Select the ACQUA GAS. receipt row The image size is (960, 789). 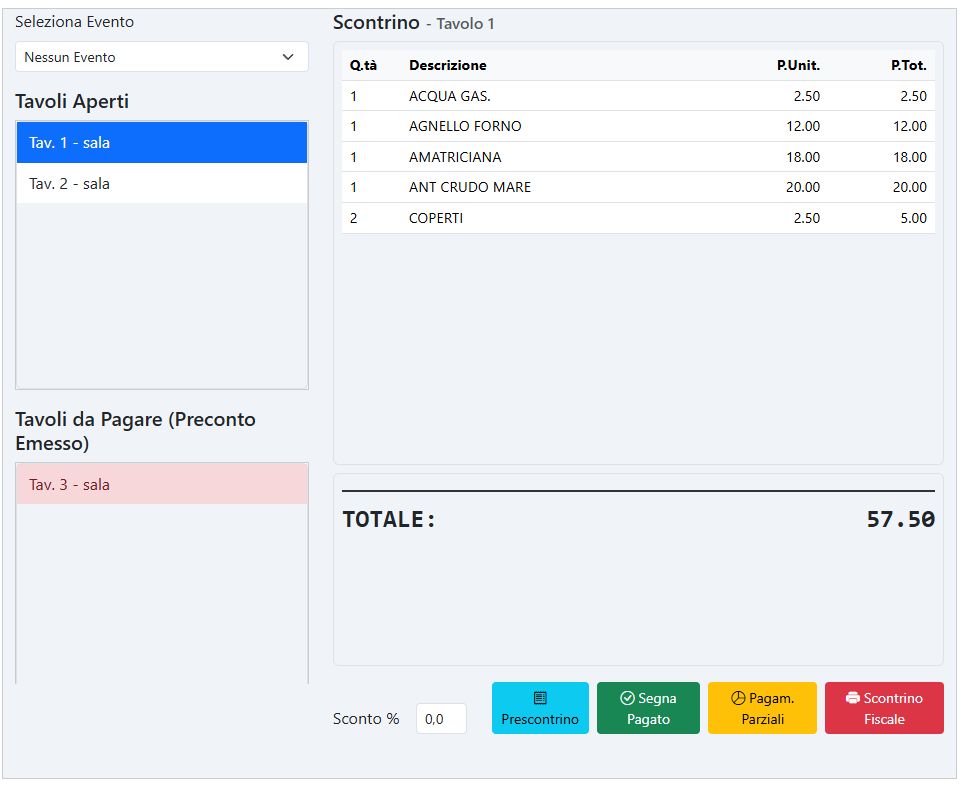coord(638,96)
